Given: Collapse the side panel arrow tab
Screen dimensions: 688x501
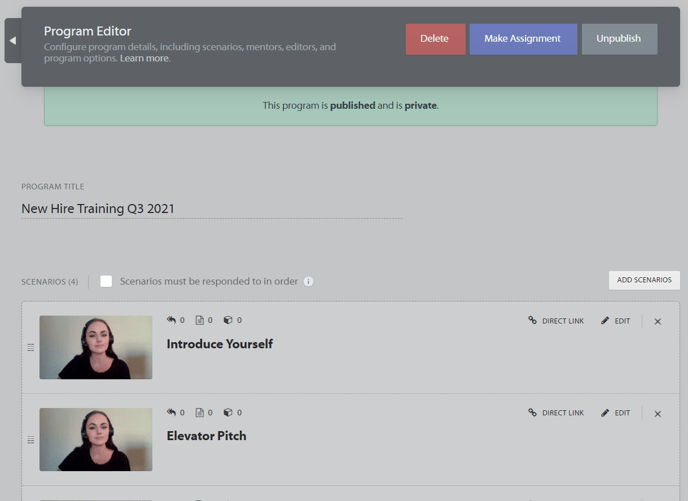Looking at the screenshot, I should pos(12,41).
